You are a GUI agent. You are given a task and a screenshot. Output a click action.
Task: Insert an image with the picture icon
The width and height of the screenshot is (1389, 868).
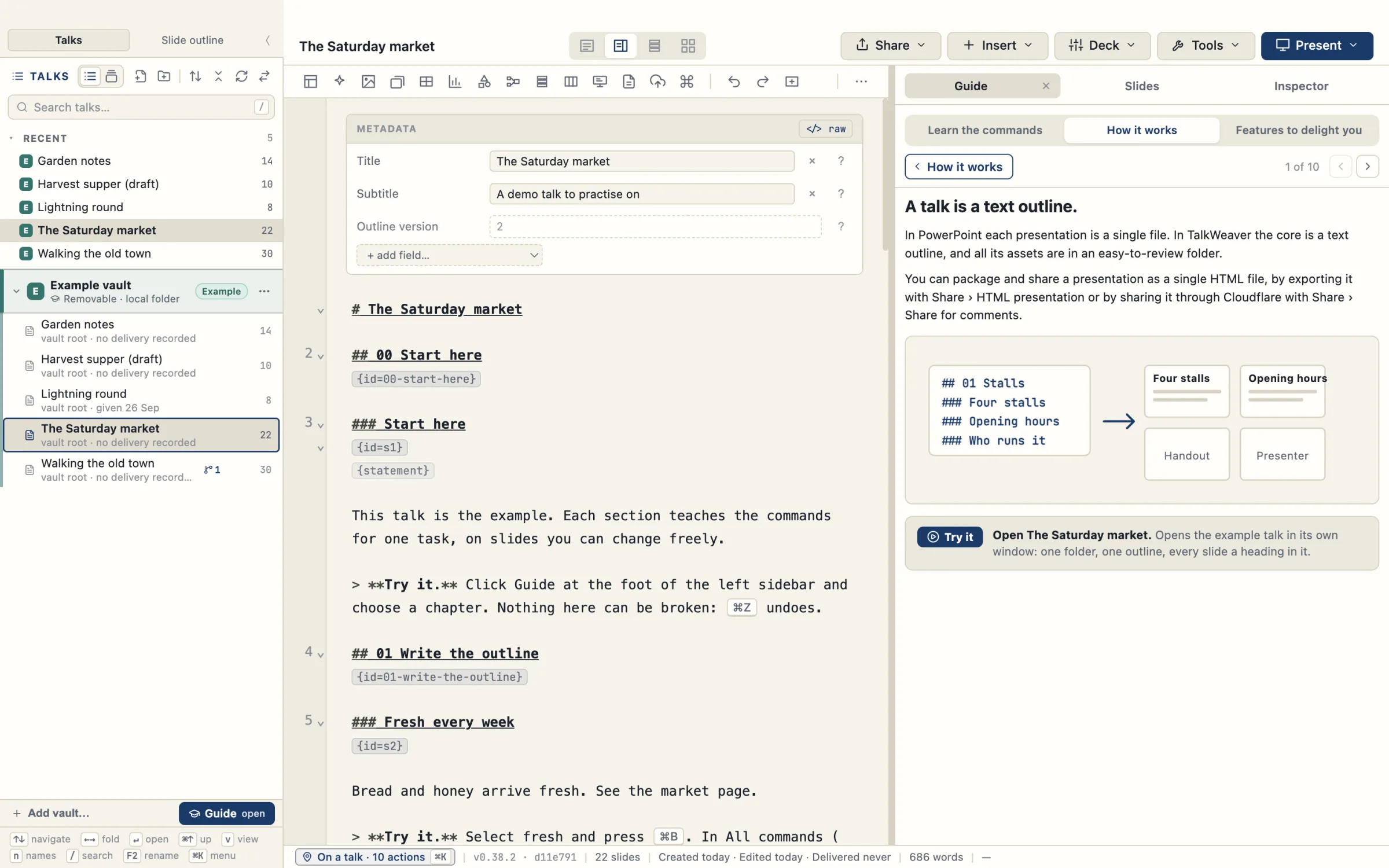click(x=368, y=82)
